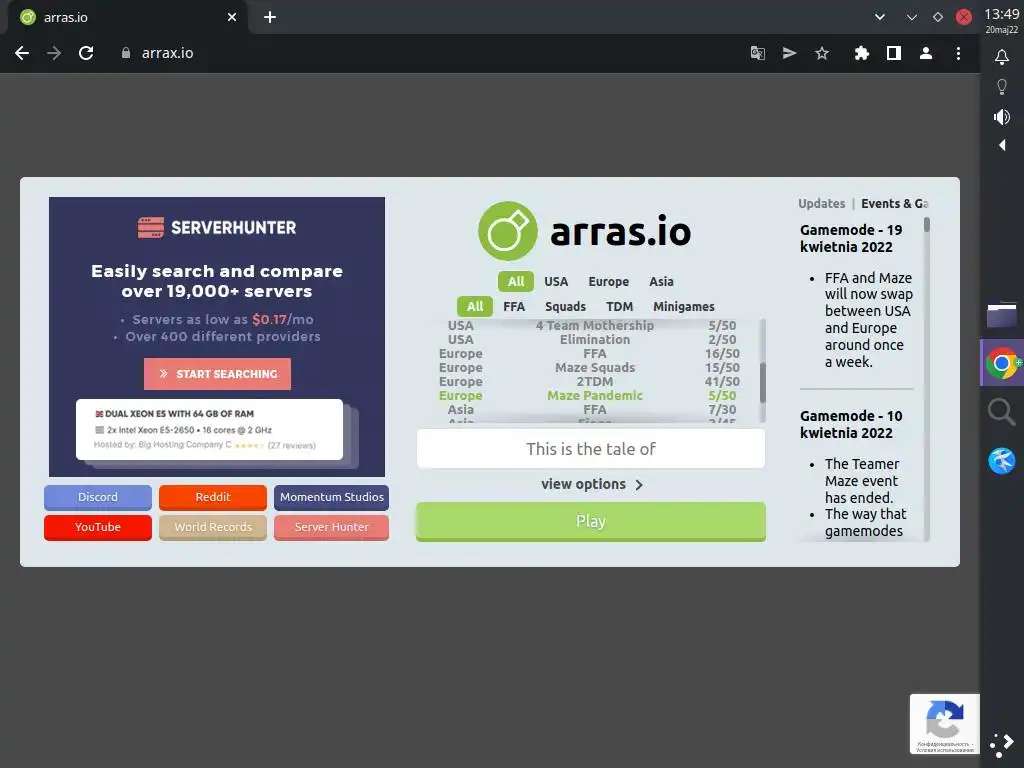Close the arras.io tab

coord(232,17)
